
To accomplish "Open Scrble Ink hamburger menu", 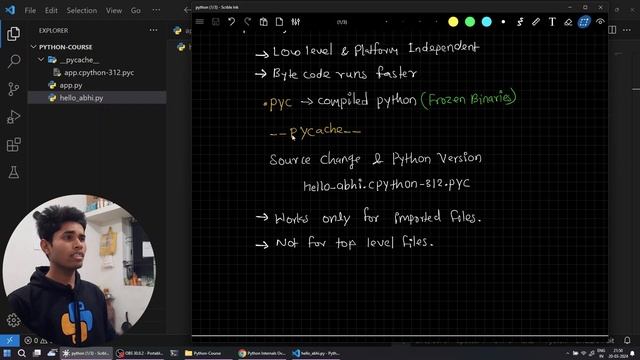I will click(200, 22).
